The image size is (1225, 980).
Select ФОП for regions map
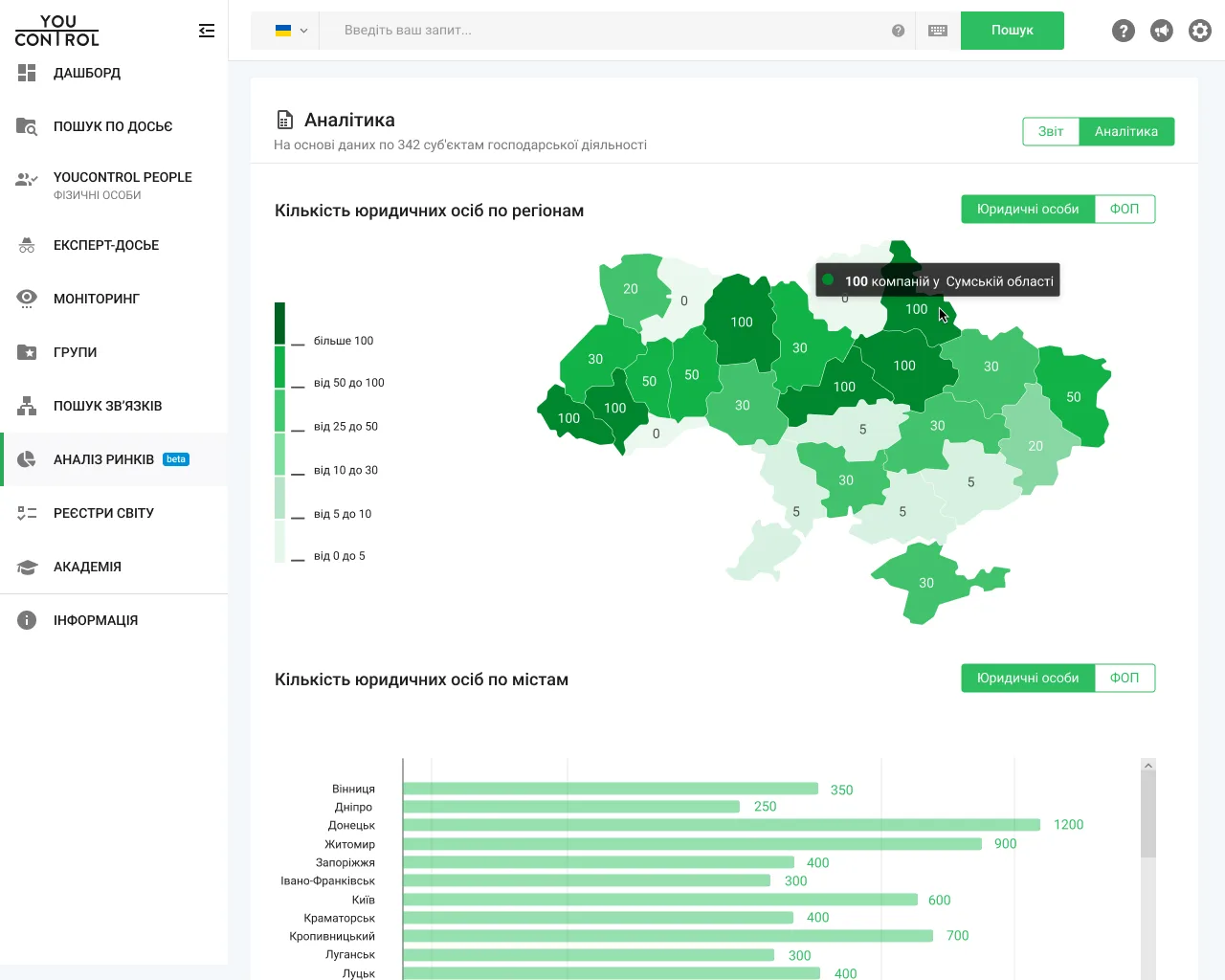tap(1125, 209)
